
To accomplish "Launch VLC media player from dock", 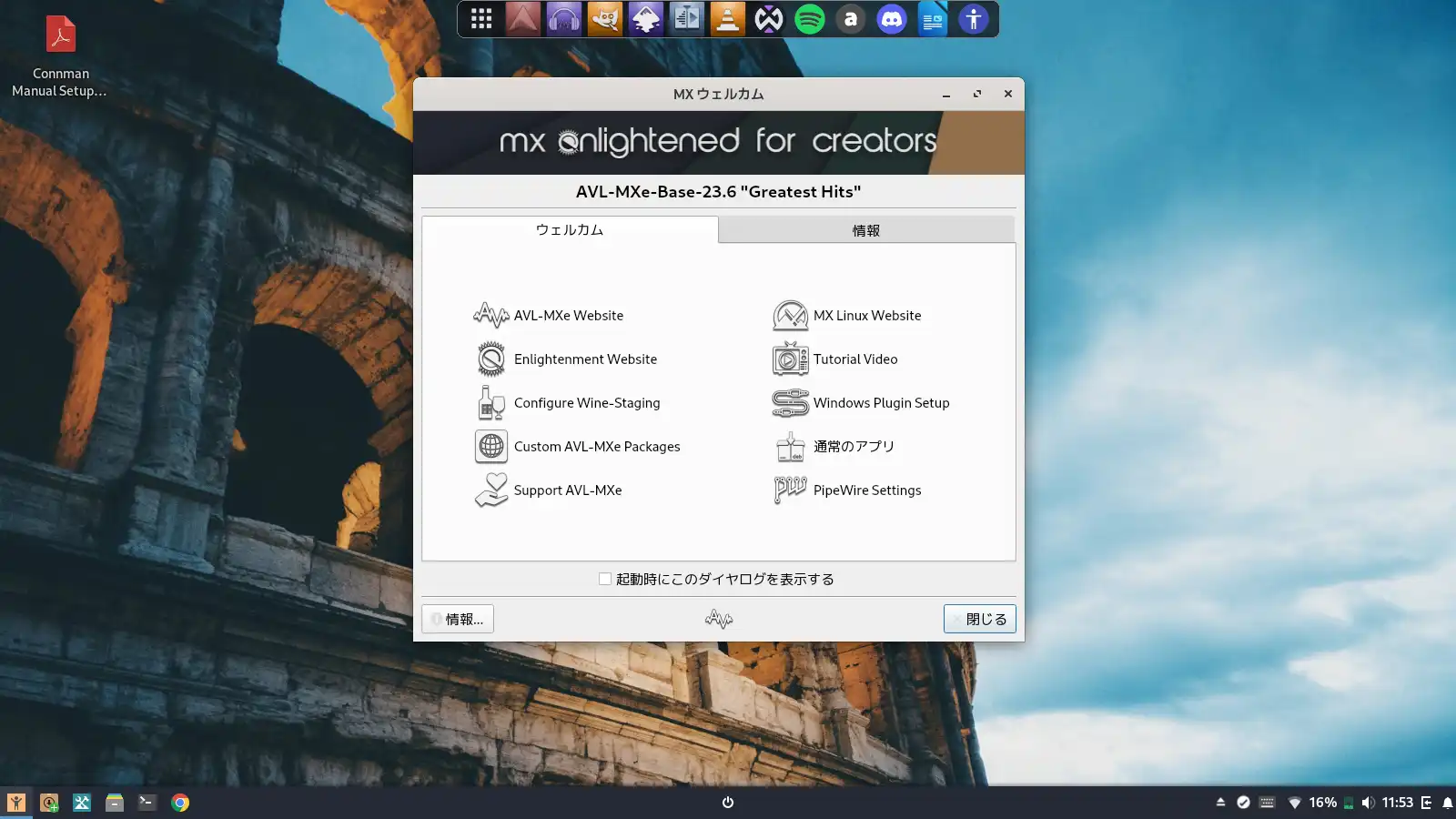I will [x=727, y=19].
